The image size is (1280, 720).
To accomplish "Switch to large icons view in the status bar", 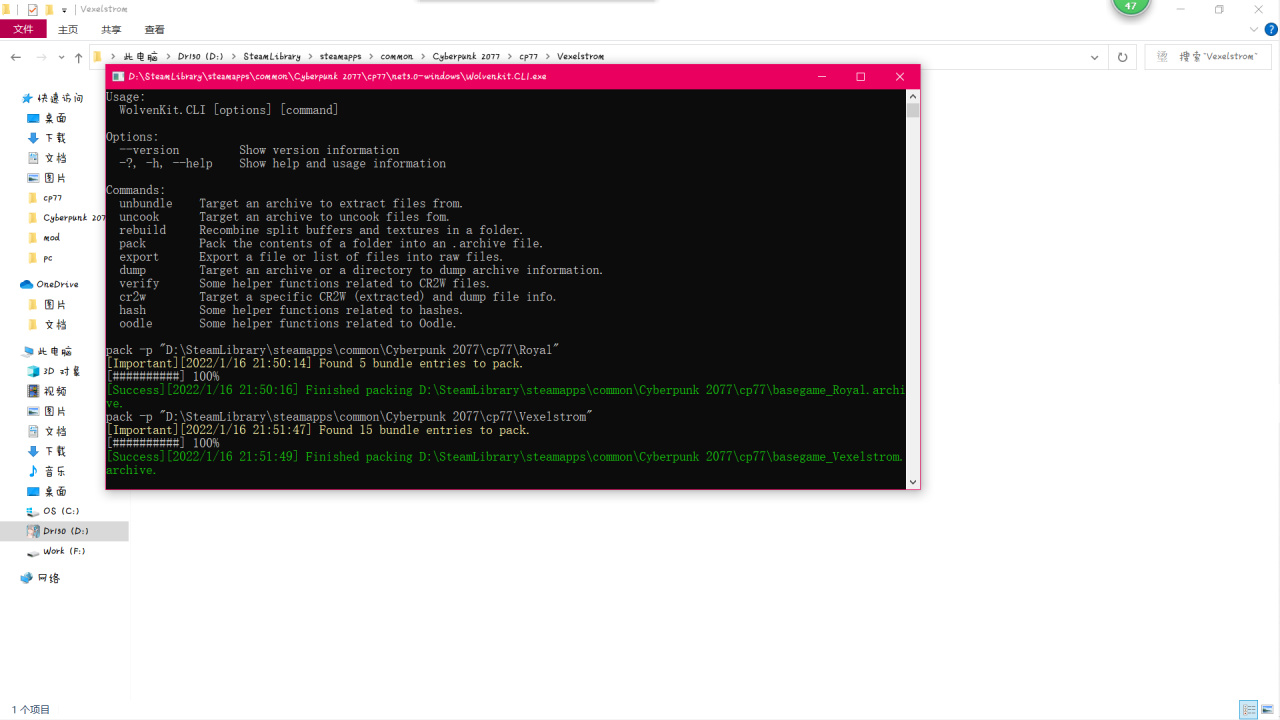I will 1267,710.
